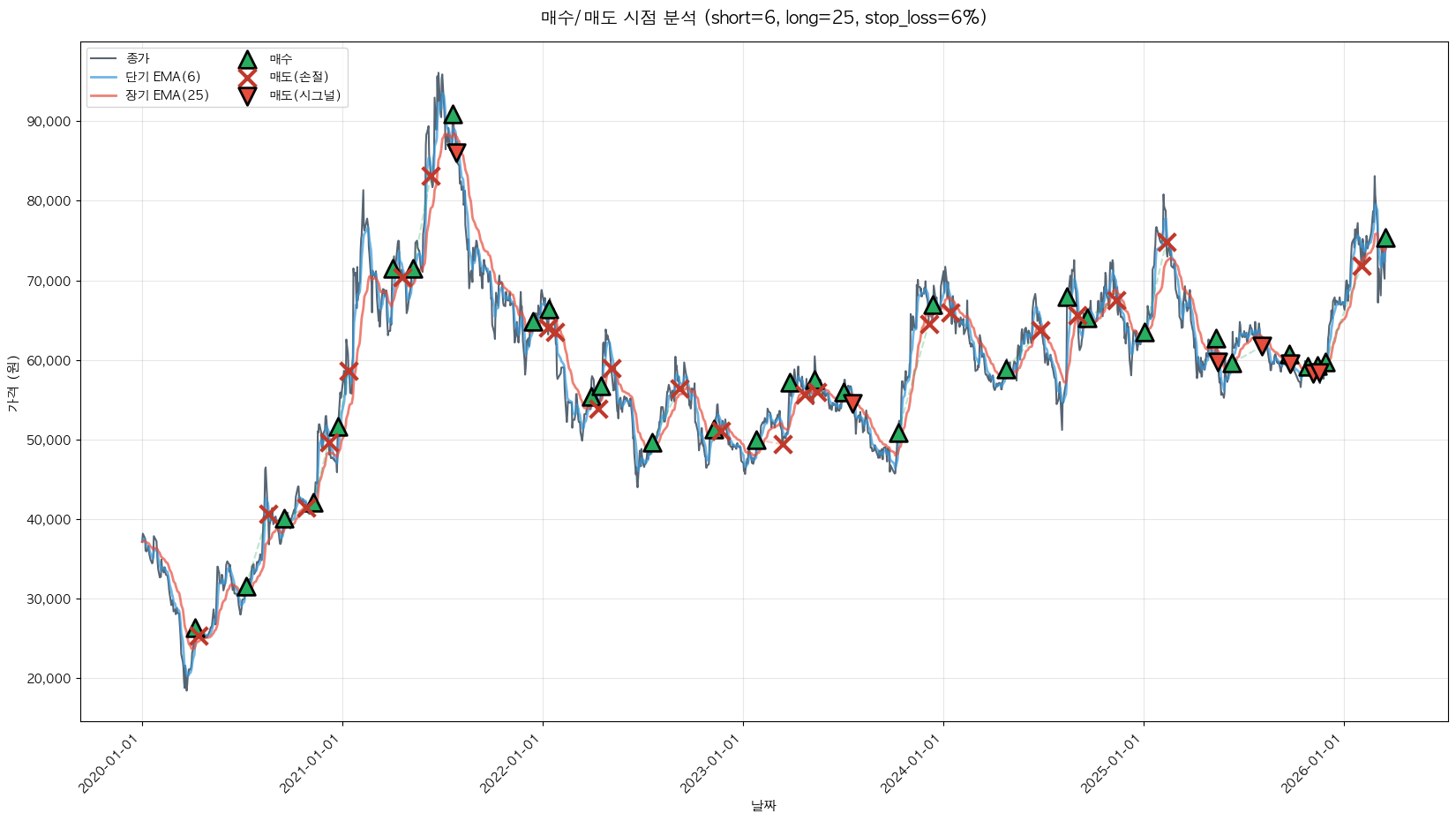Click the 90,000 y-axis tick label

[x=49, y=122]
